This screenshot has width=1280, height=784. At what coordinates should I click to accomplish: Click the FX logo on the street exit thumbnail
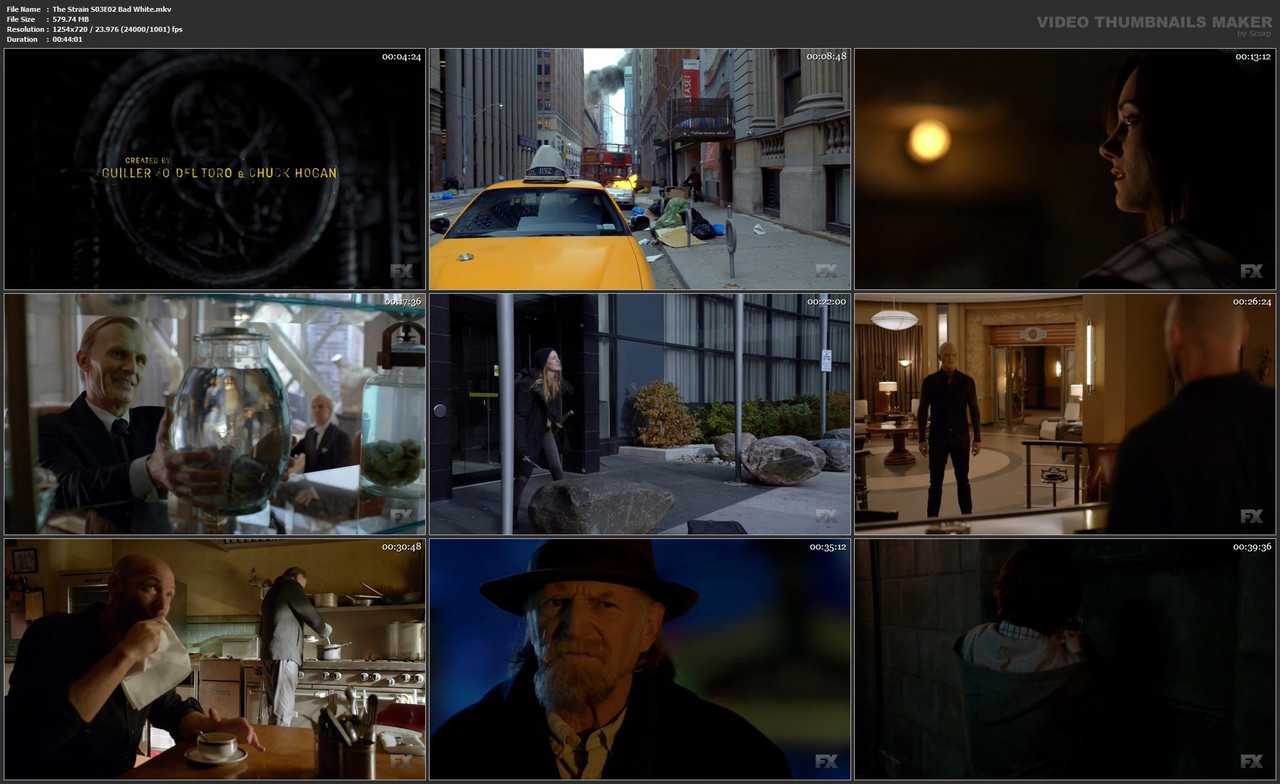pos(828,515)
